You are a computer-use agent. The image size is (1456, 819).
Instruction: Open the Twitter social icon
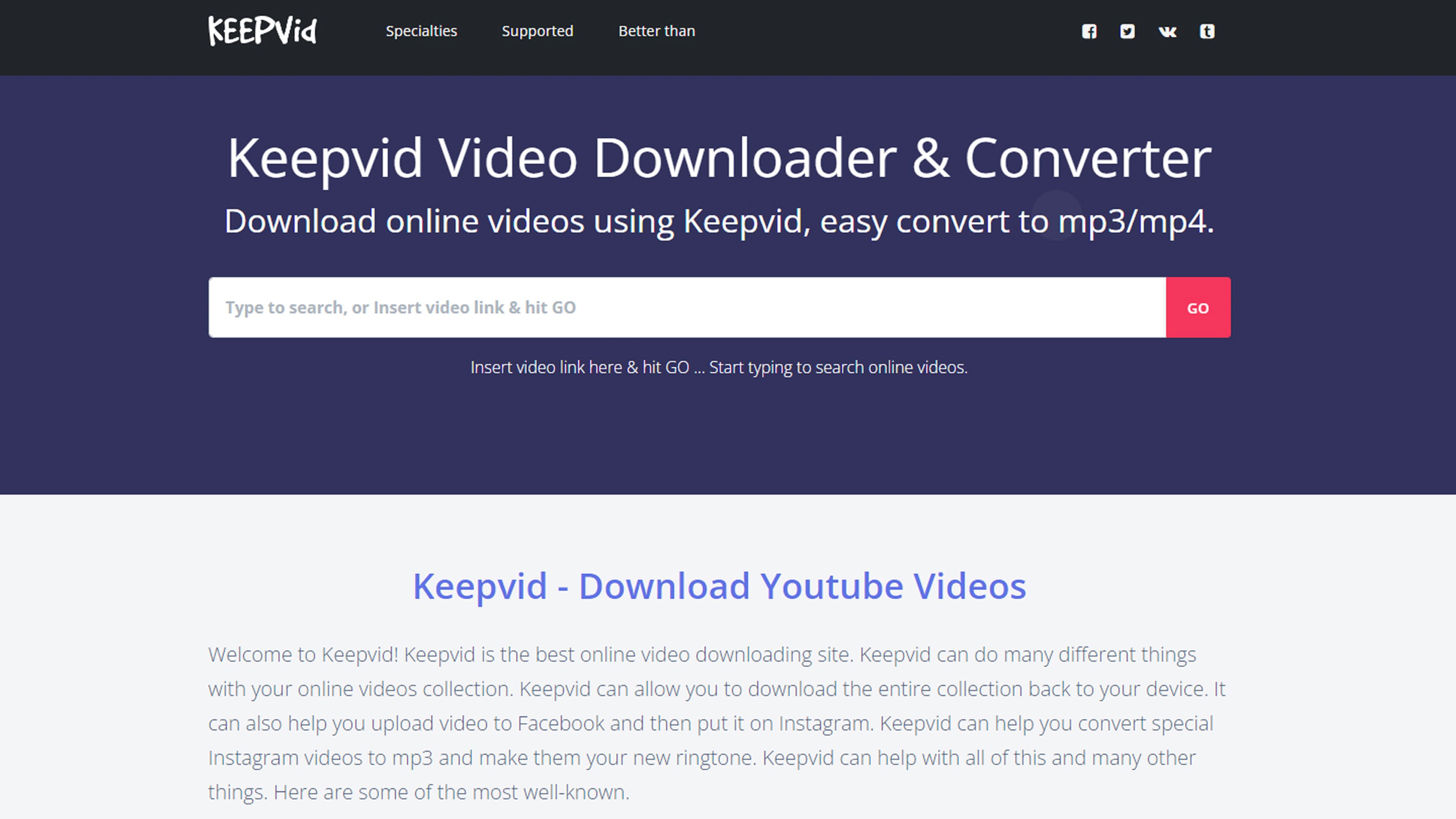click(x=1128, y=31)
